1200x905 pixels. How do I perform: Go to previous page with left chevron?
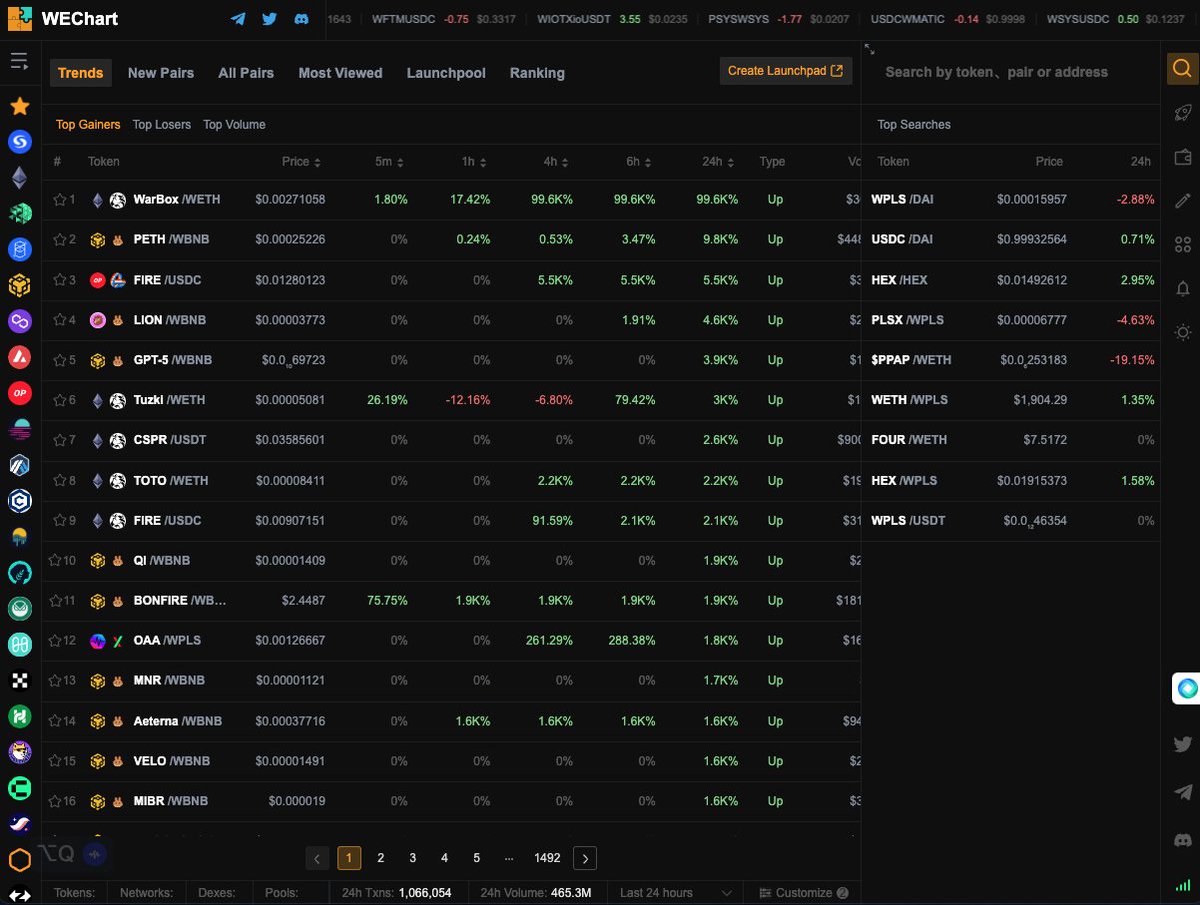(x=317, y=858)
